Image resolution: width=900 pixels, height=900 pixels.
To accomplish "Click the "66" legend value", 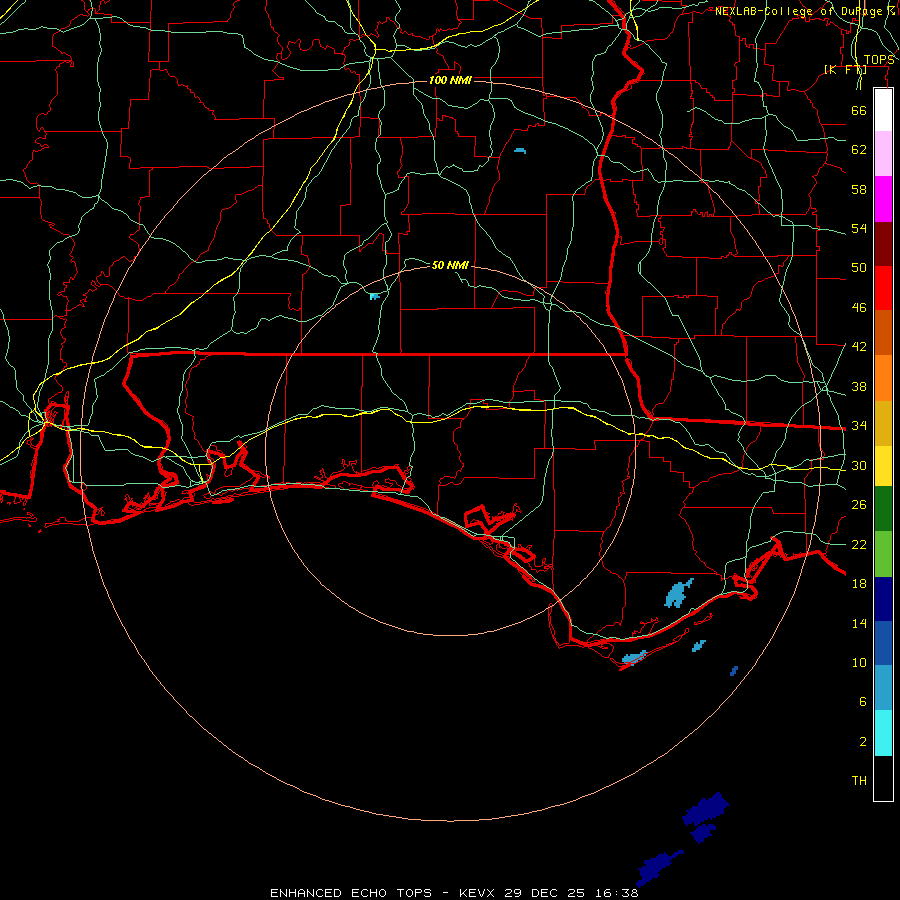I will click(859, 110).
